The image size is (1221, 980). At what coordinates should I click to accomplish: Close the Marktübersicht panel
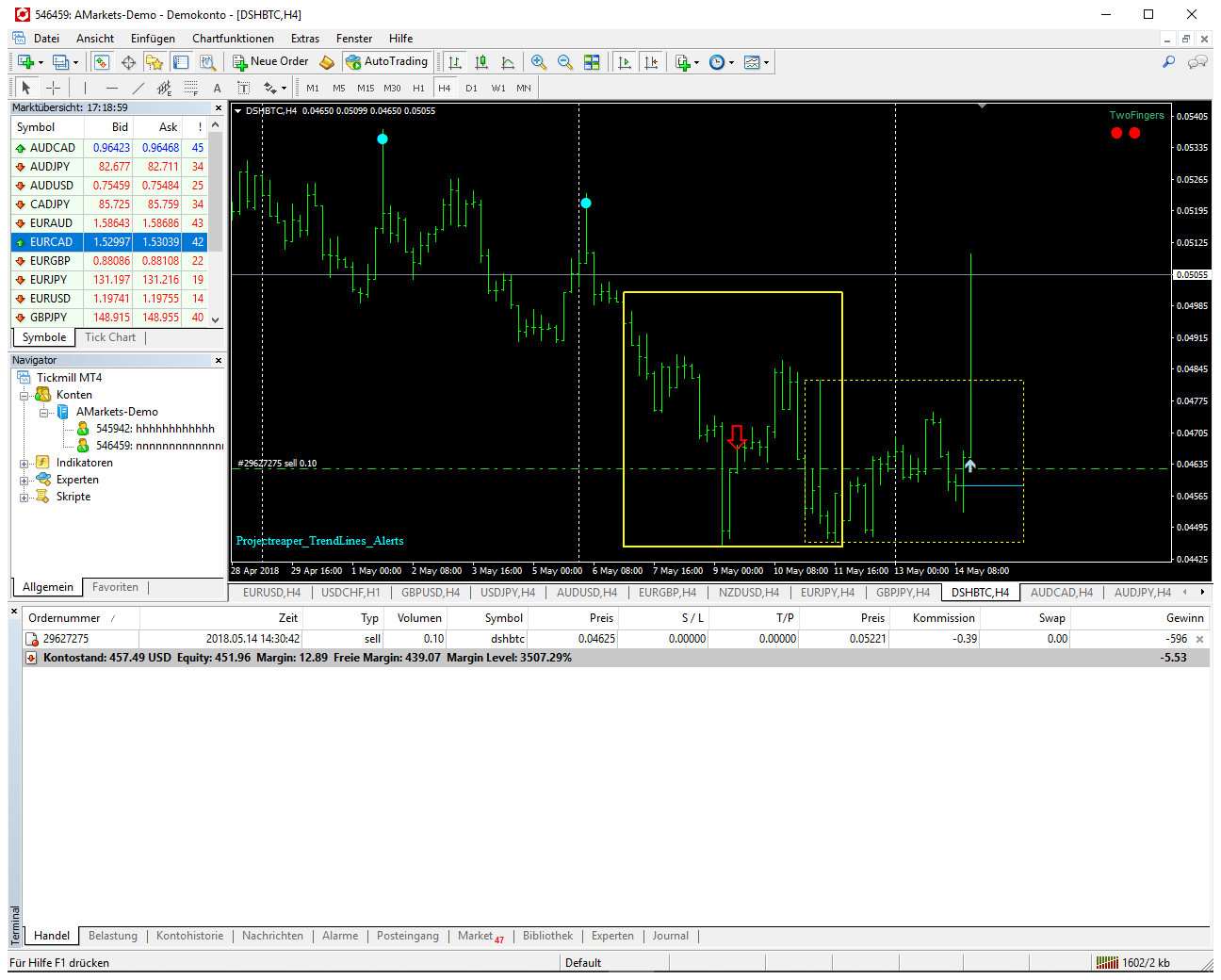[219, 107]
